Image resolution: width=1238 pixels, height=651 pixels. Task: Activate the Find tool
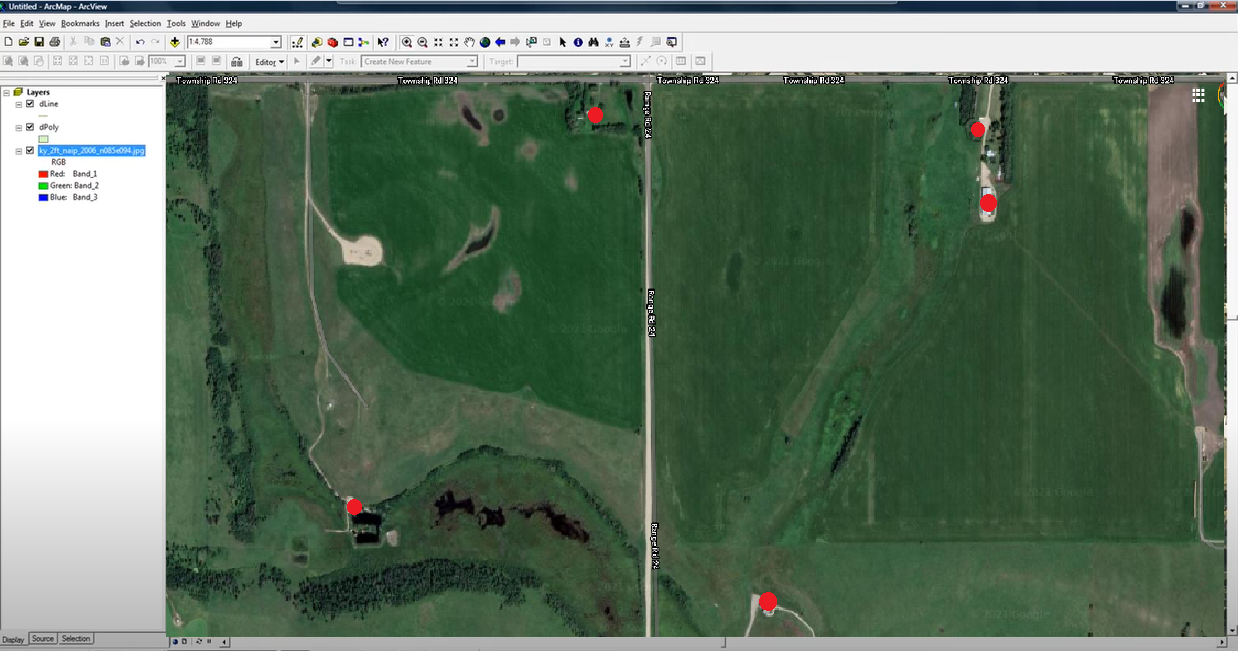coord(591,42)
